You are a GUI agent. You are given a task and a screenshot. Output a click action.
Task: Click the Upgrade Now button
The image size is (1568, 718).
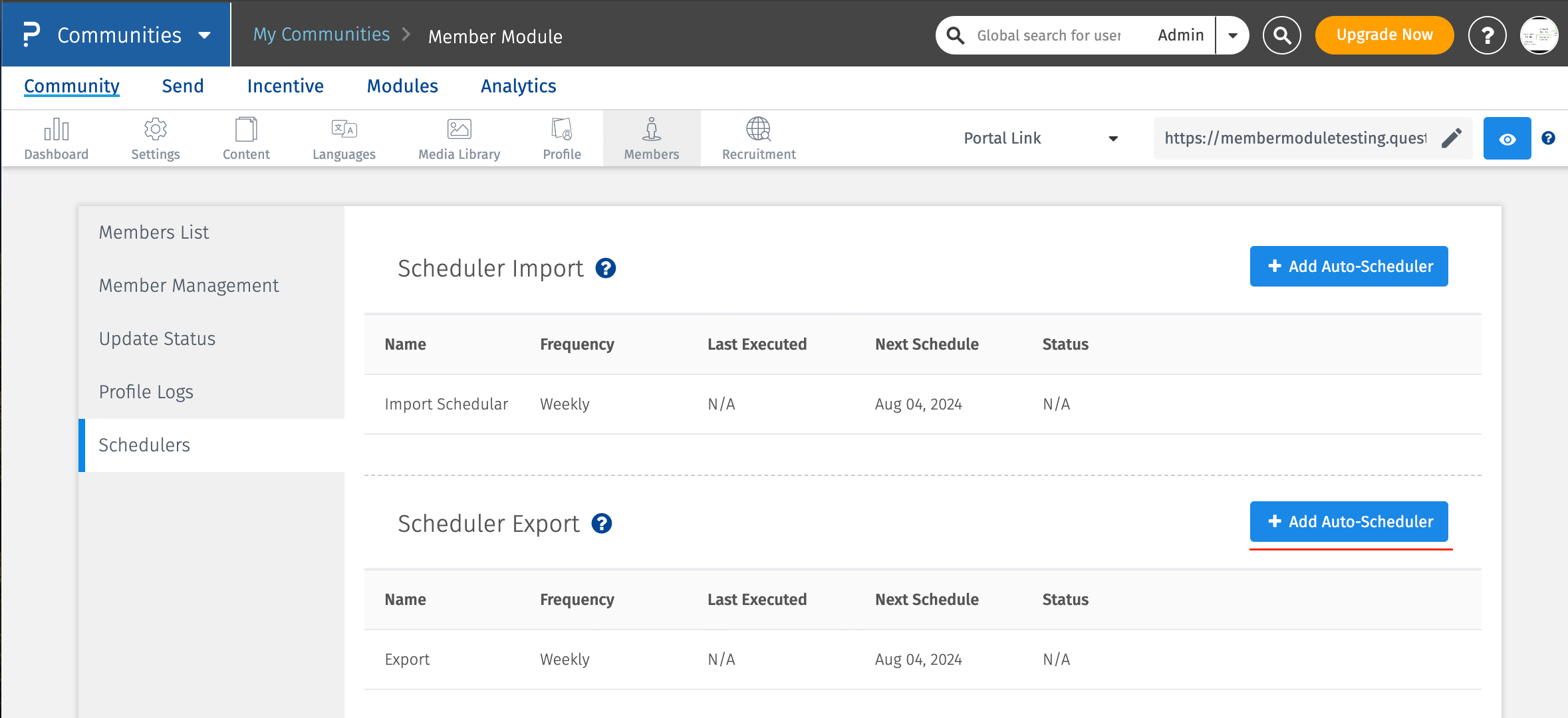tap(1384, 35)
